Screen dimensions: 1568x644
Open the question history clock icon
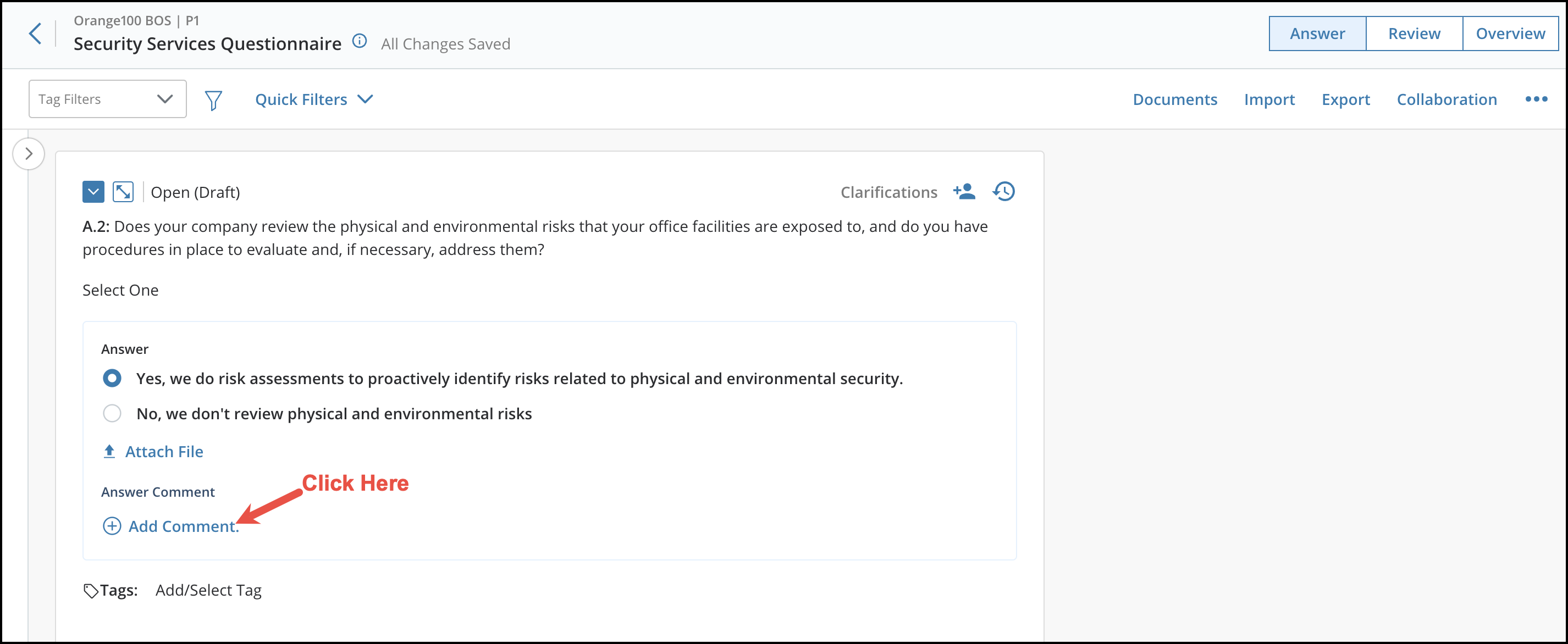pyautogui.click(x=1004, y=192)
